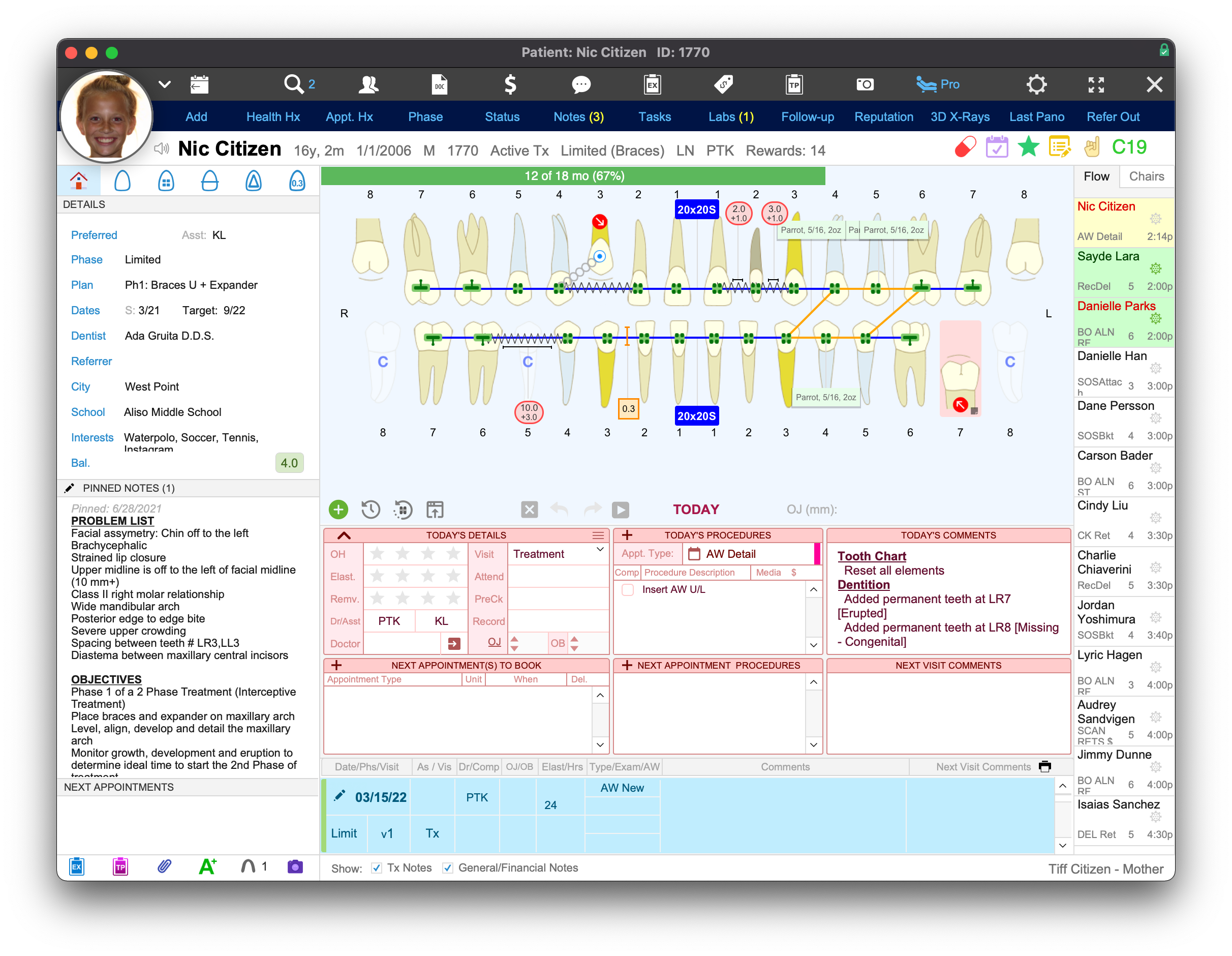
Task: Open the Health Hx menu item
Action: [273, 117]
